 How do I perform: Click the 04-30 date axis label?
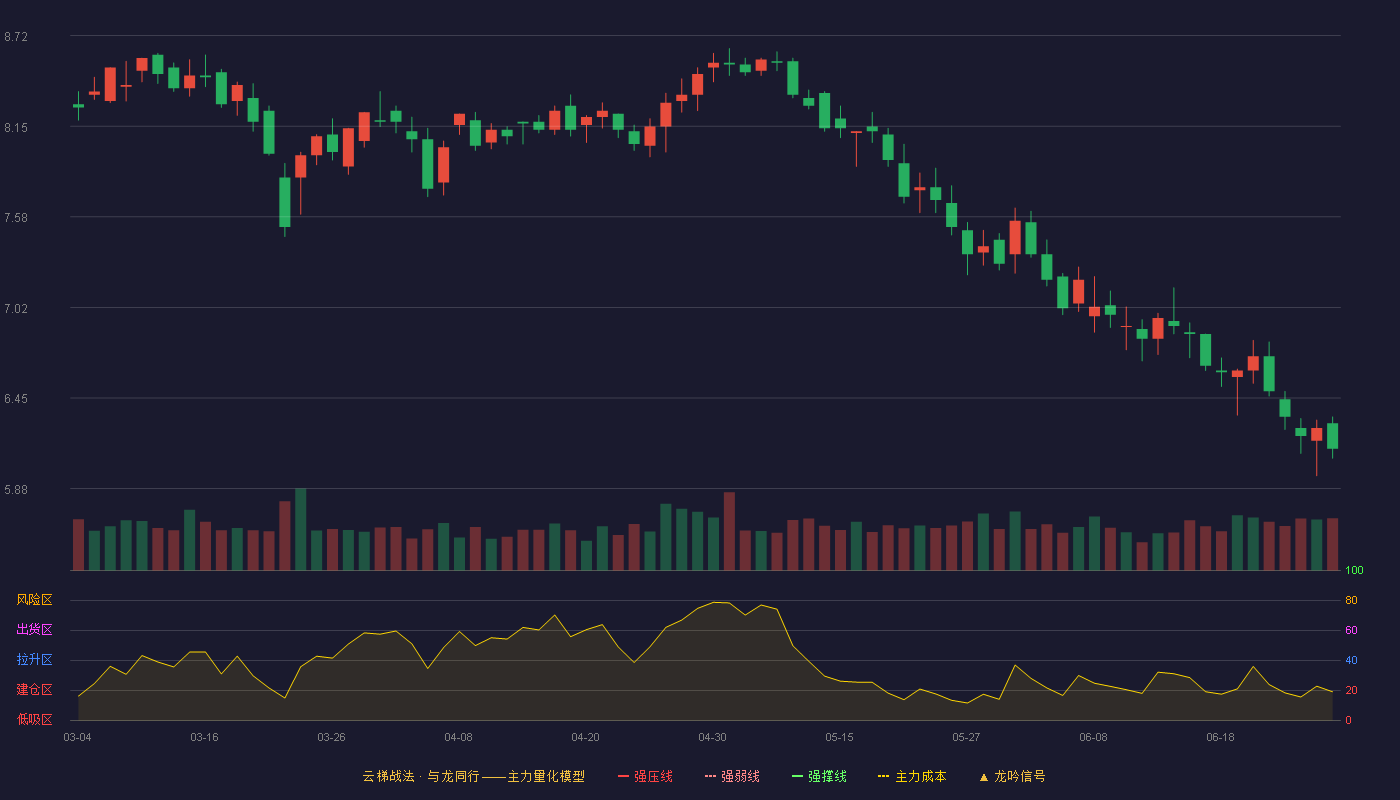[712, 737]
